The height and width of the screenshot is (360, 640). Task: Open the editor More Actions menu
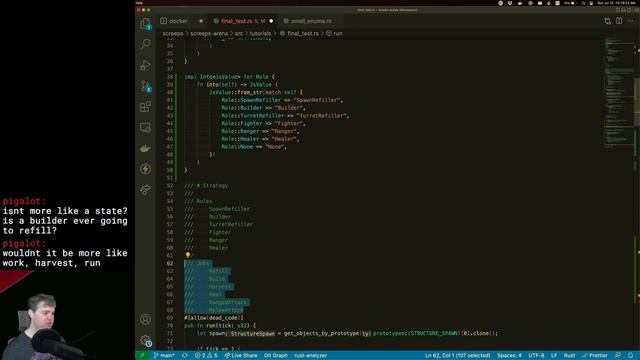click(x=631, y=21)
